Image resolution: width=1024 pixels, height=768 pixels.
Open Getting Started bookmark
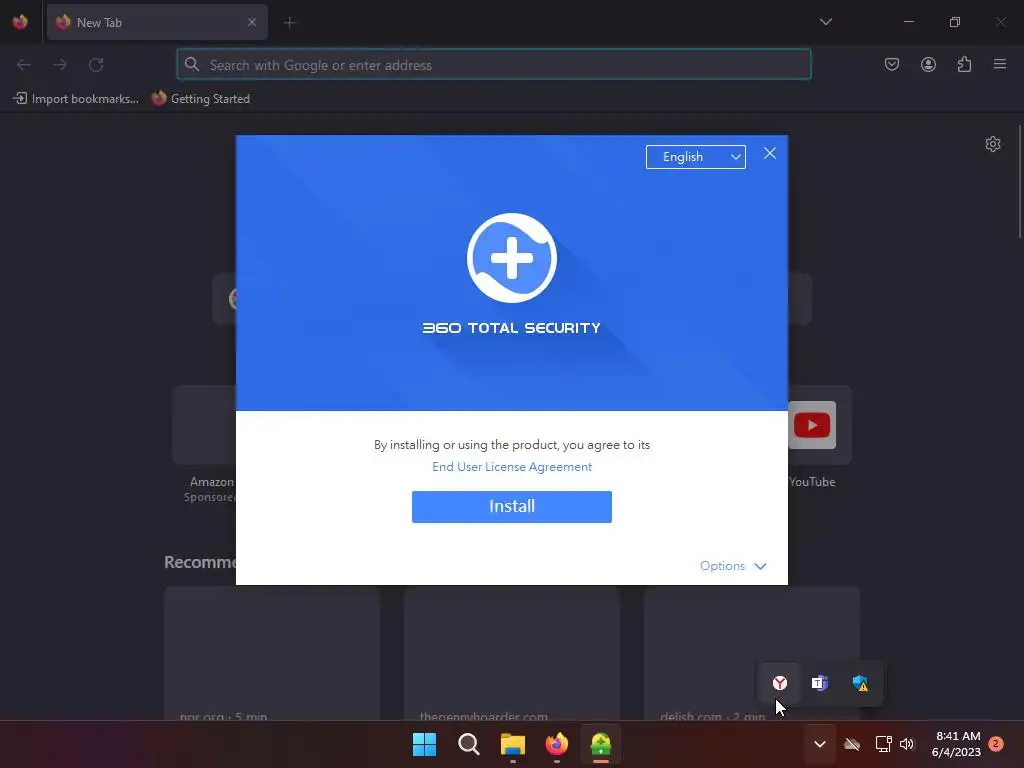pyautogui.click(x=200, y=99)
